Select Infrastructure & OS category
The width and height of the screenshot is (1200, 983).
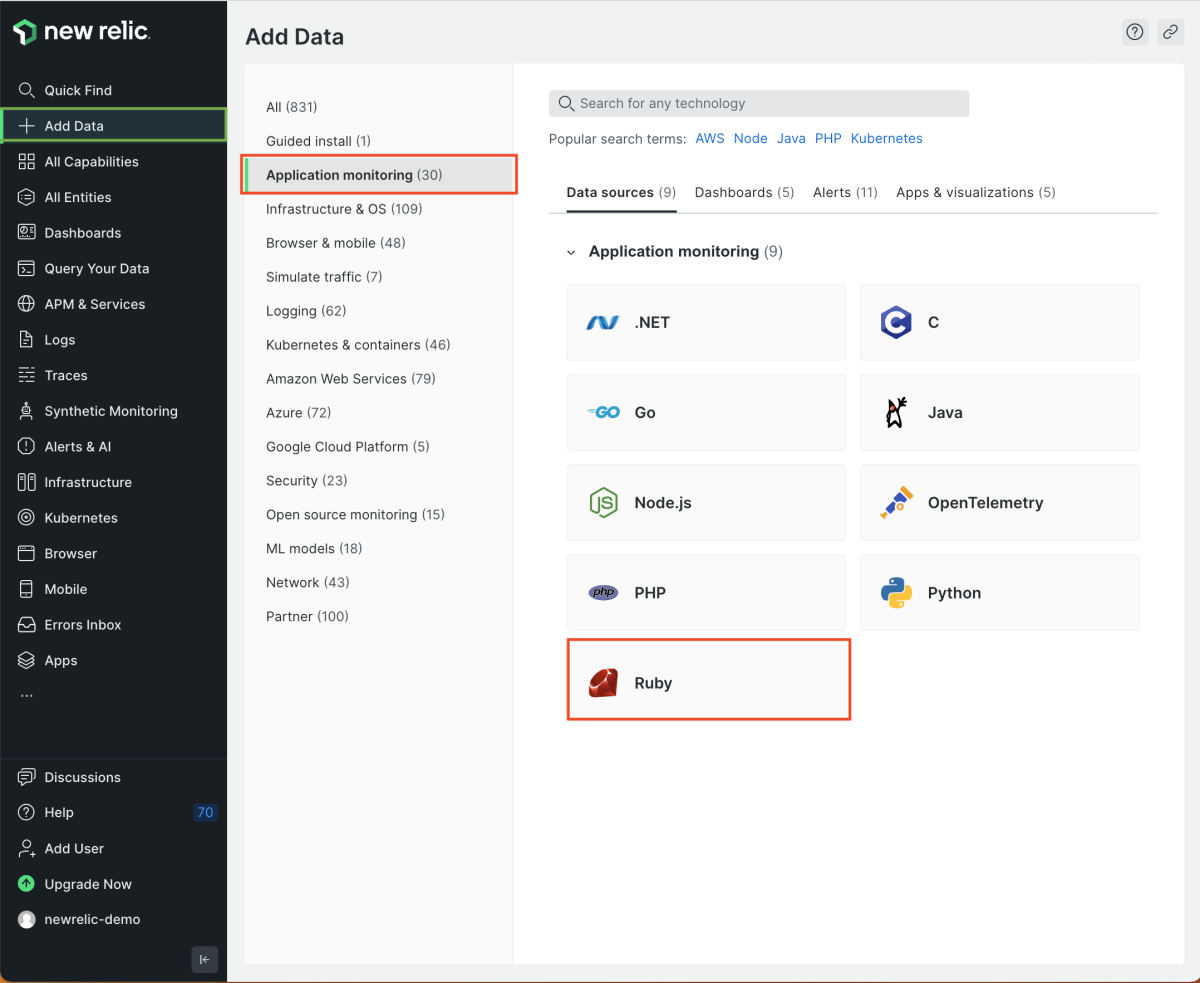click(344, 209)
